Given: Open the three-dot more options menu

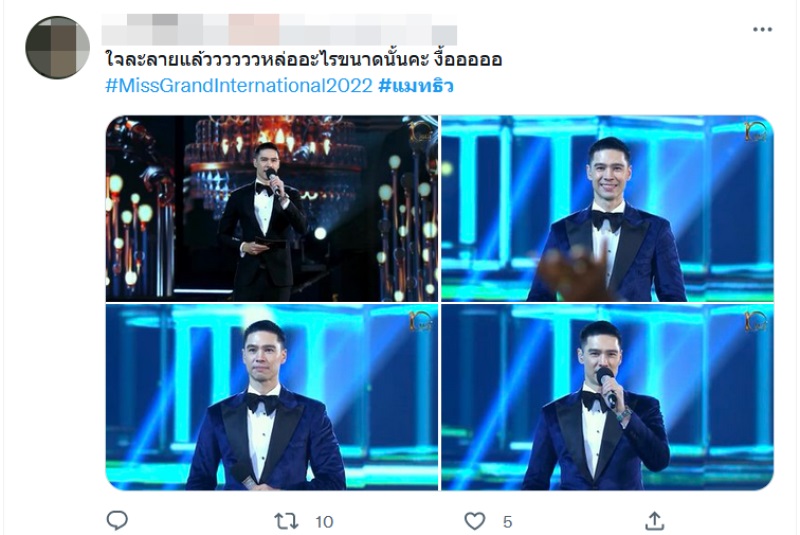Looking at the screenshot, I should pyautogui.click(x=762, y=30).
